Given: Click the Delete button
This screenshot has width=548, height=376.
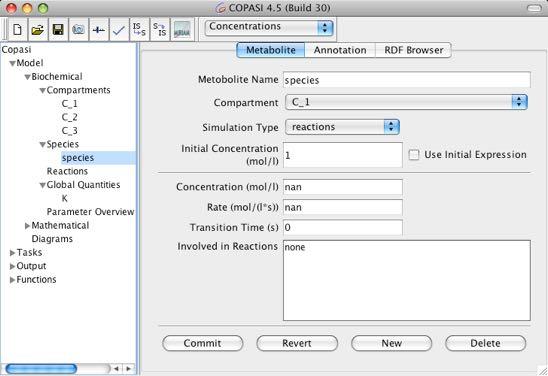Looking at the screenshot, I should coord(485,343).
